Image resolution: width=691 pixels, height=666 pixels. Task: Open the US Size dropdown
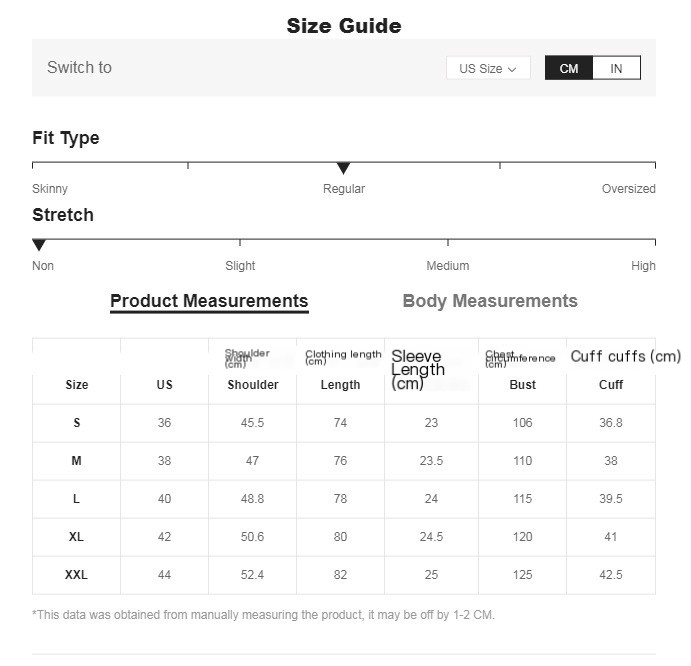[488, 68]
